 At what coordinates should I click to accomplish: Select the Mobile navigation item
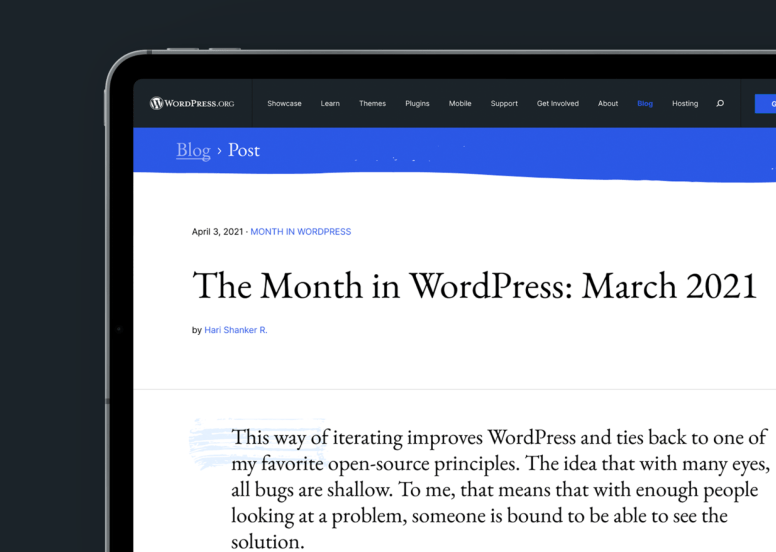460,103
